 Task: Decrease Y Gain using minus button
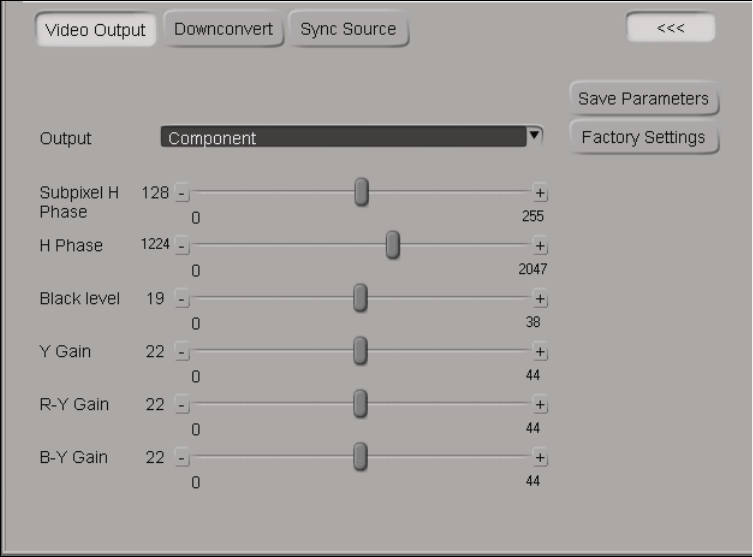click(x=182, y=351)
